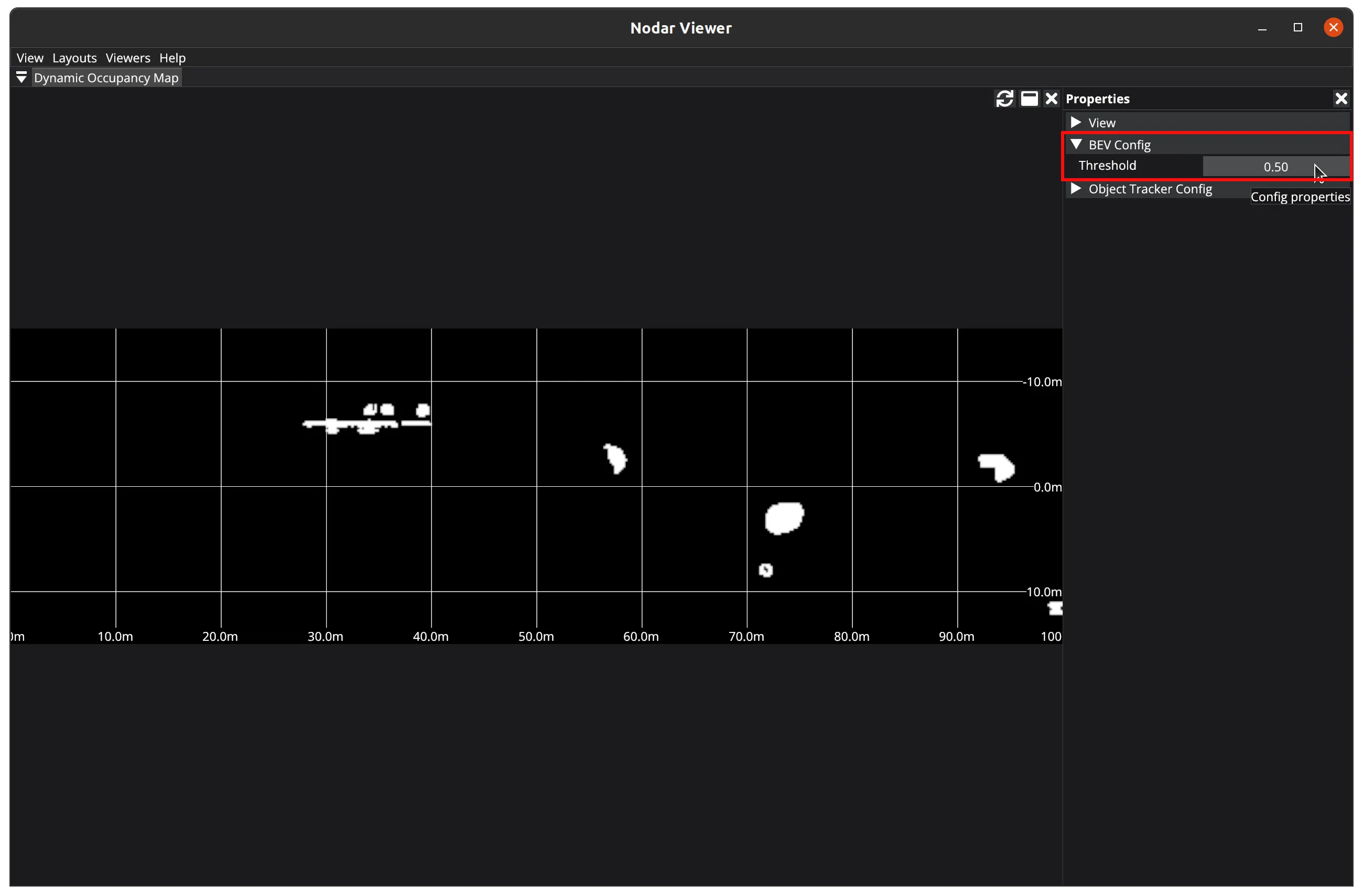Screen dimensions: 1363x896
Task: Expand the View properties section
Action: click(1076, 123)
